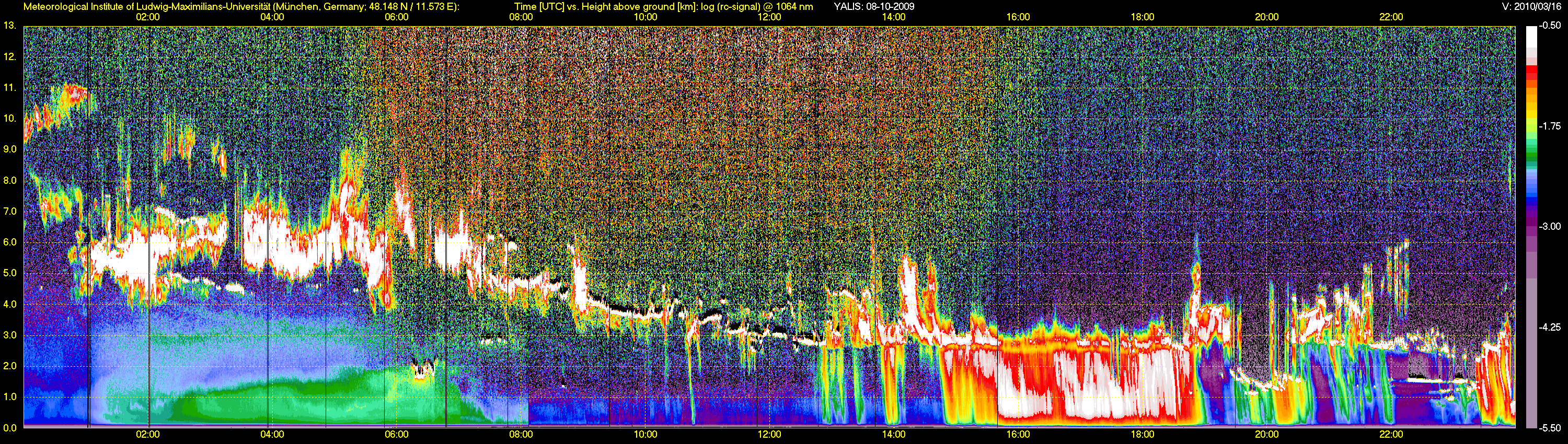The width and height of the screenshot is (1568, 444).
Task: Click the '-5.50' color scale value
Action: coord(1550,428)
